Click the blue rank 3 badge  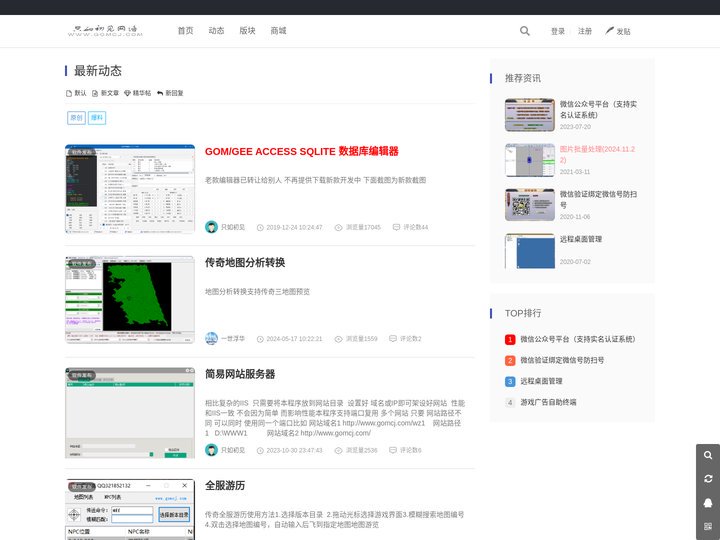click(x=510, y=382)
